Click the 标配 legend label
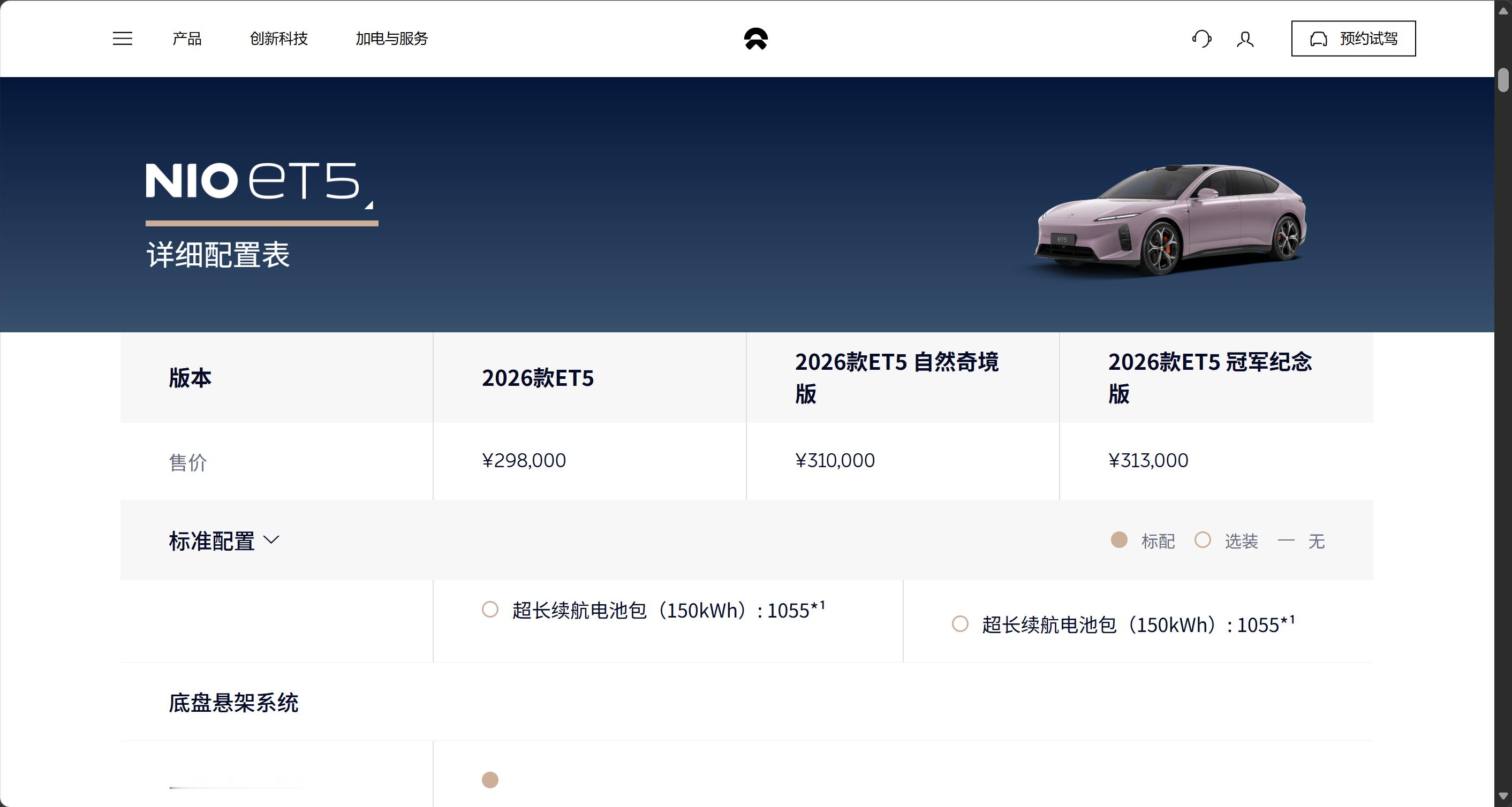 click(x=1158, y=540)
